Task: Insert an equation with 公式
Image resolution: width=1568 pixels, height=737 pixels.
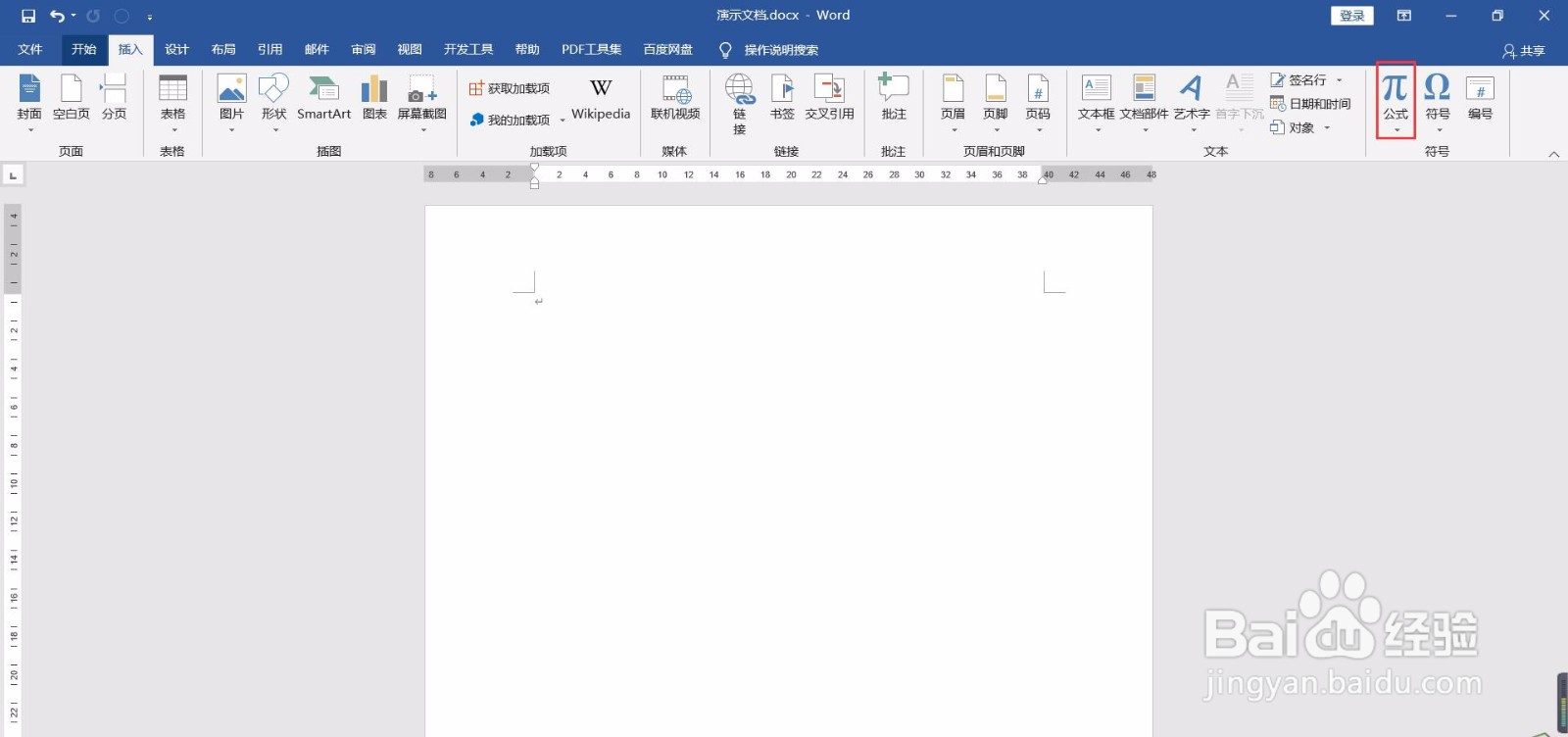Action: click(1396, 102)
